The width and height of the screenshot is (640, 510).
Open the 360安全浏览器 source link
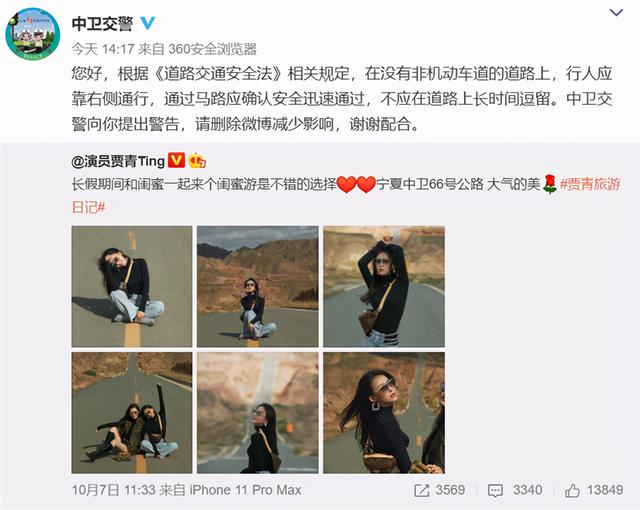coord(213,49)
